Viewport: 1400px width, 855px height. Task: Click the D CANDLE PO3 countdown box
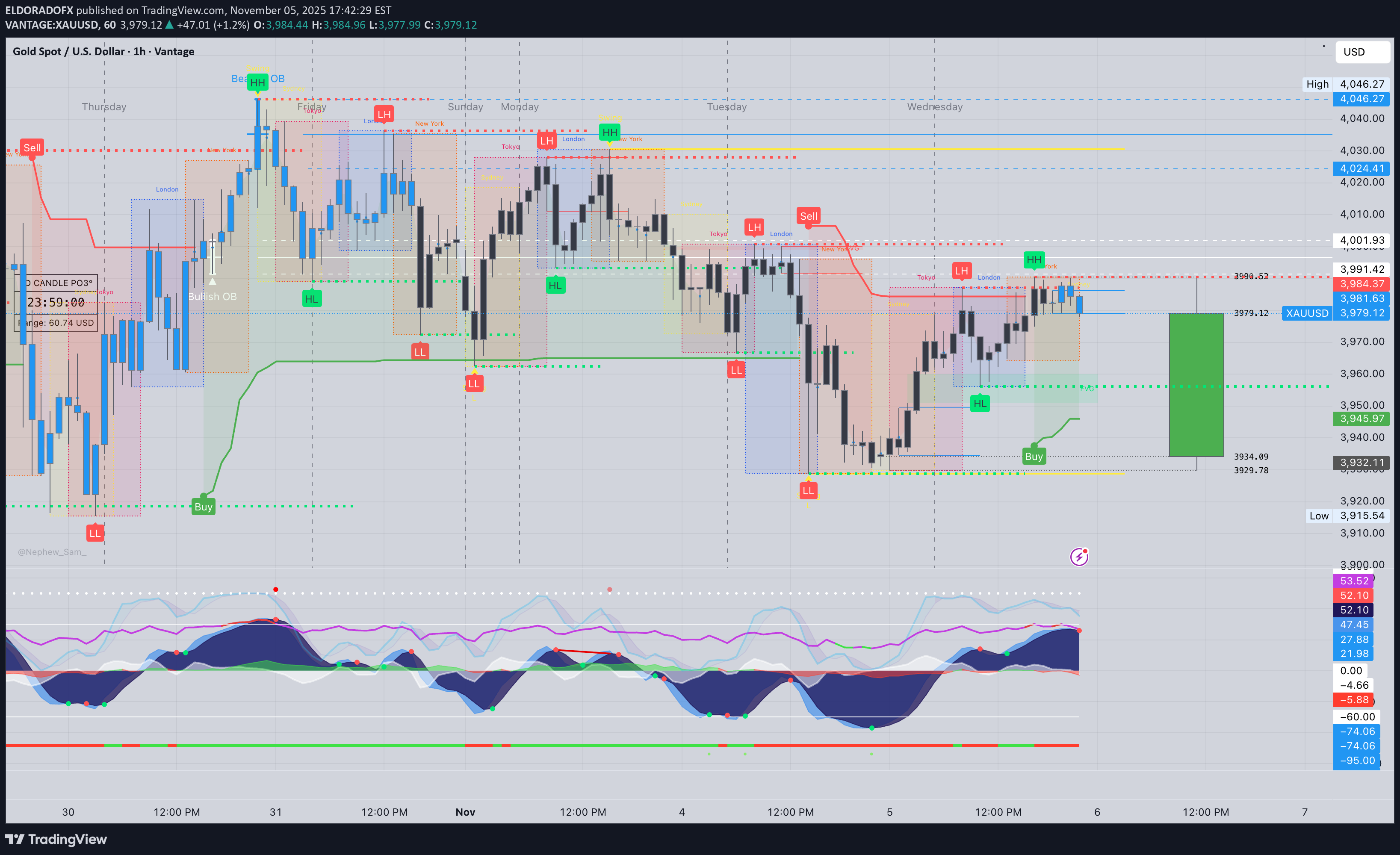point(55,302)
